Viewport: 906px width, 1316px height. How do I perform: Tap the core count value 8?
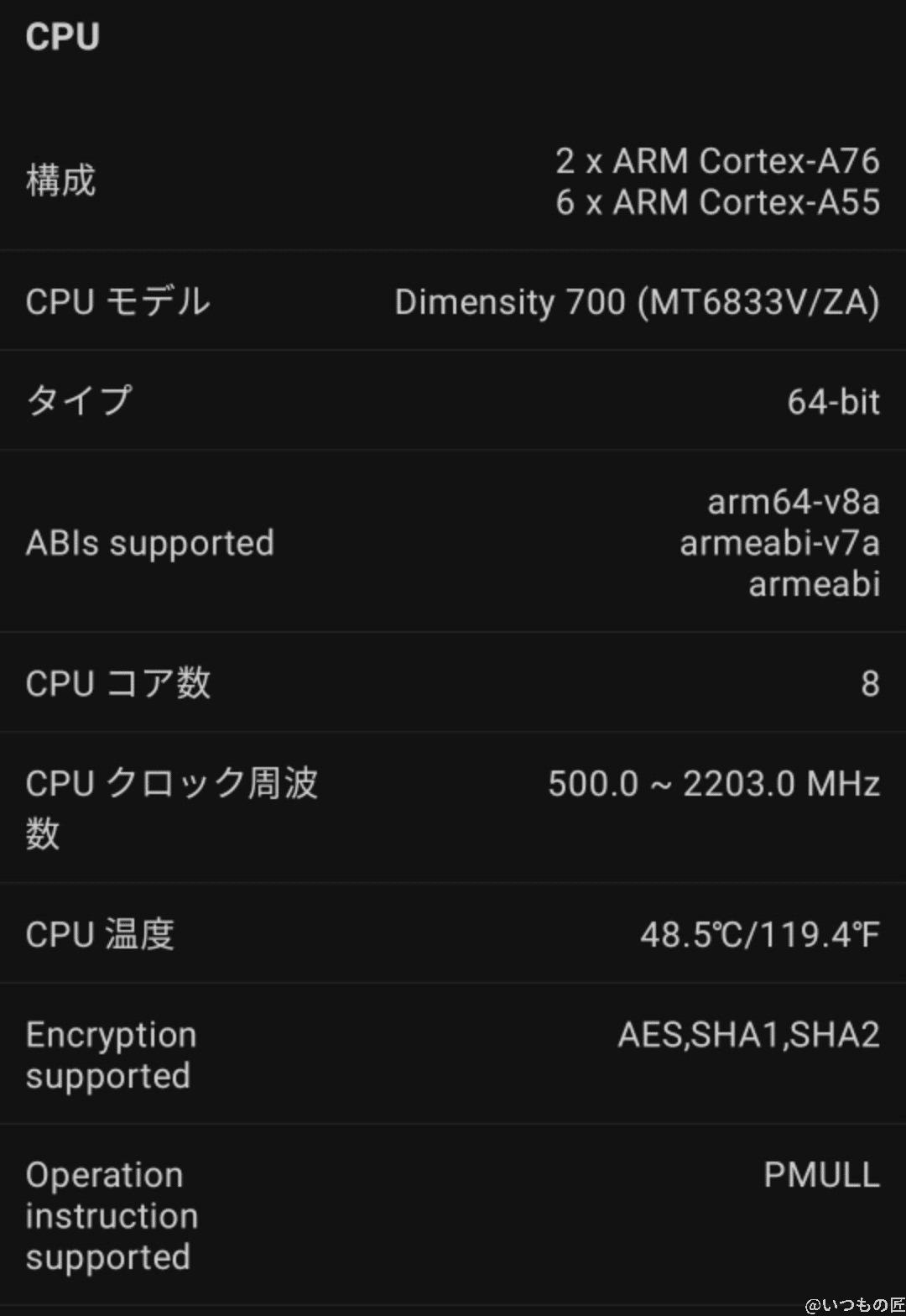(870, 684)
